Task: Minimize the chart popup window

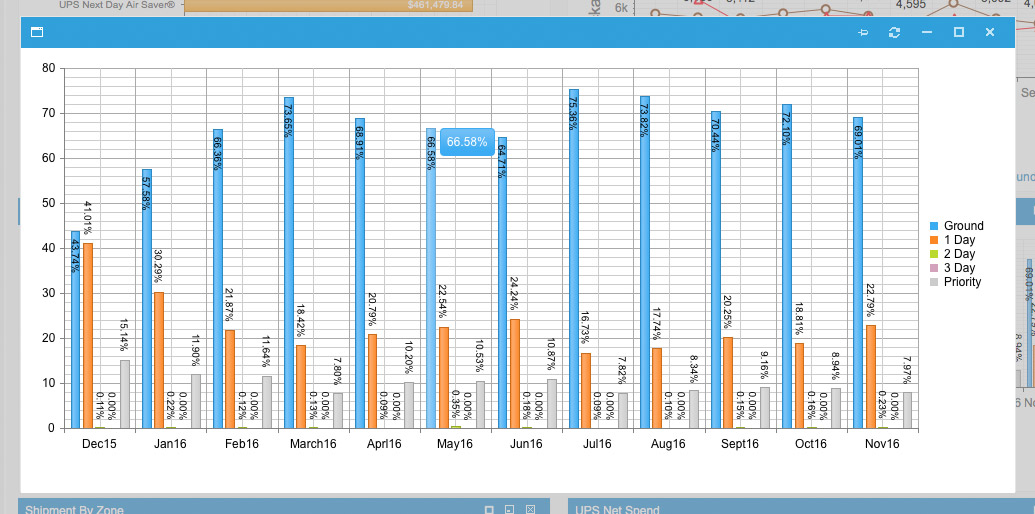Action: tap(927, 33)
